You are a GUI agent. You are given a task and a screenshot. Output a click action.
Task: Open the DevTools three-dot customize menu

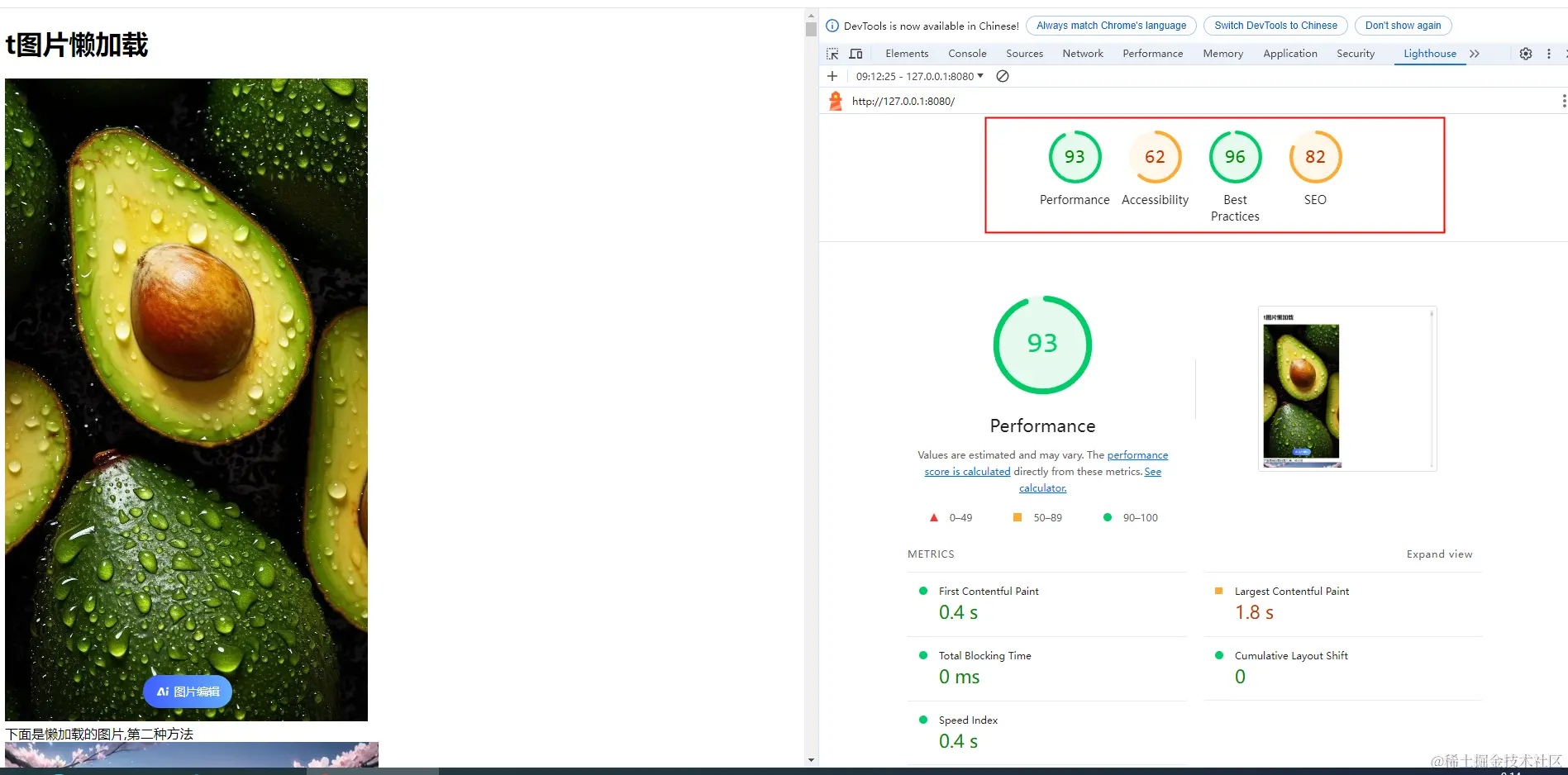click(x=1549, y=54)
